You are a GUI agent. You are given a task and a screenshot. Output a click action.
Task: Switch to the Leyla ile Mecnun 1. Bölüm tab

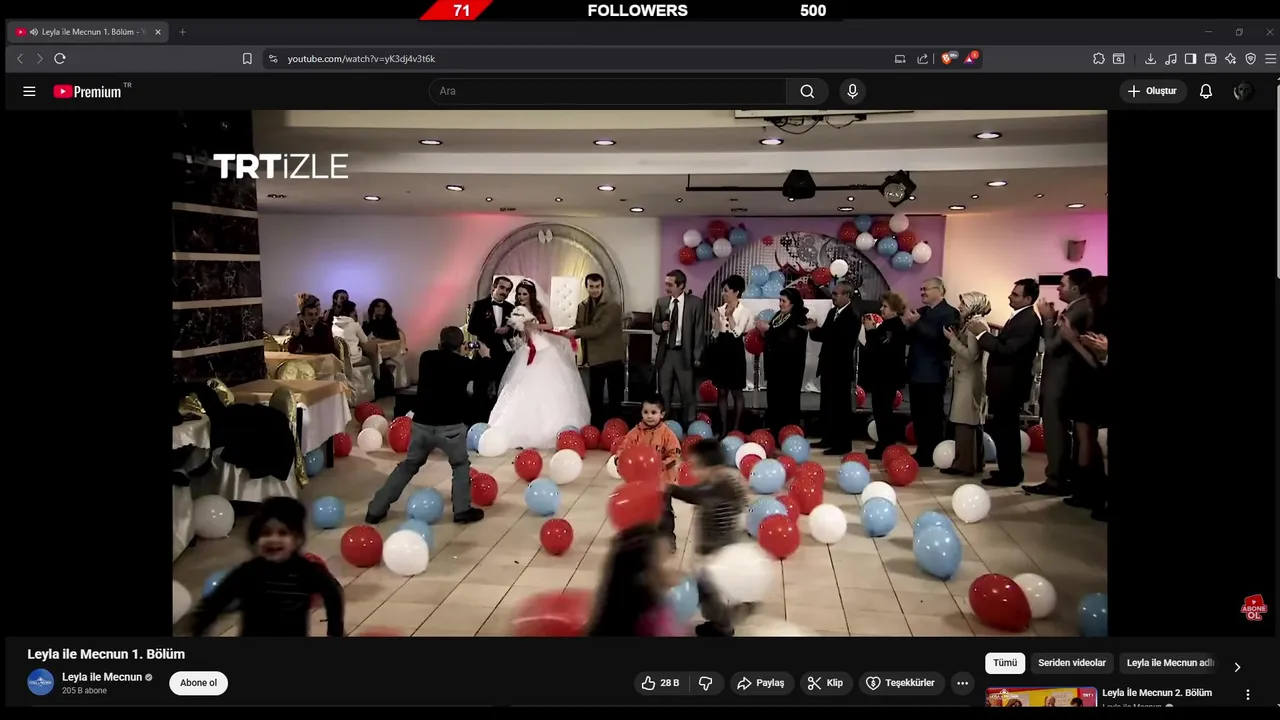87,32
